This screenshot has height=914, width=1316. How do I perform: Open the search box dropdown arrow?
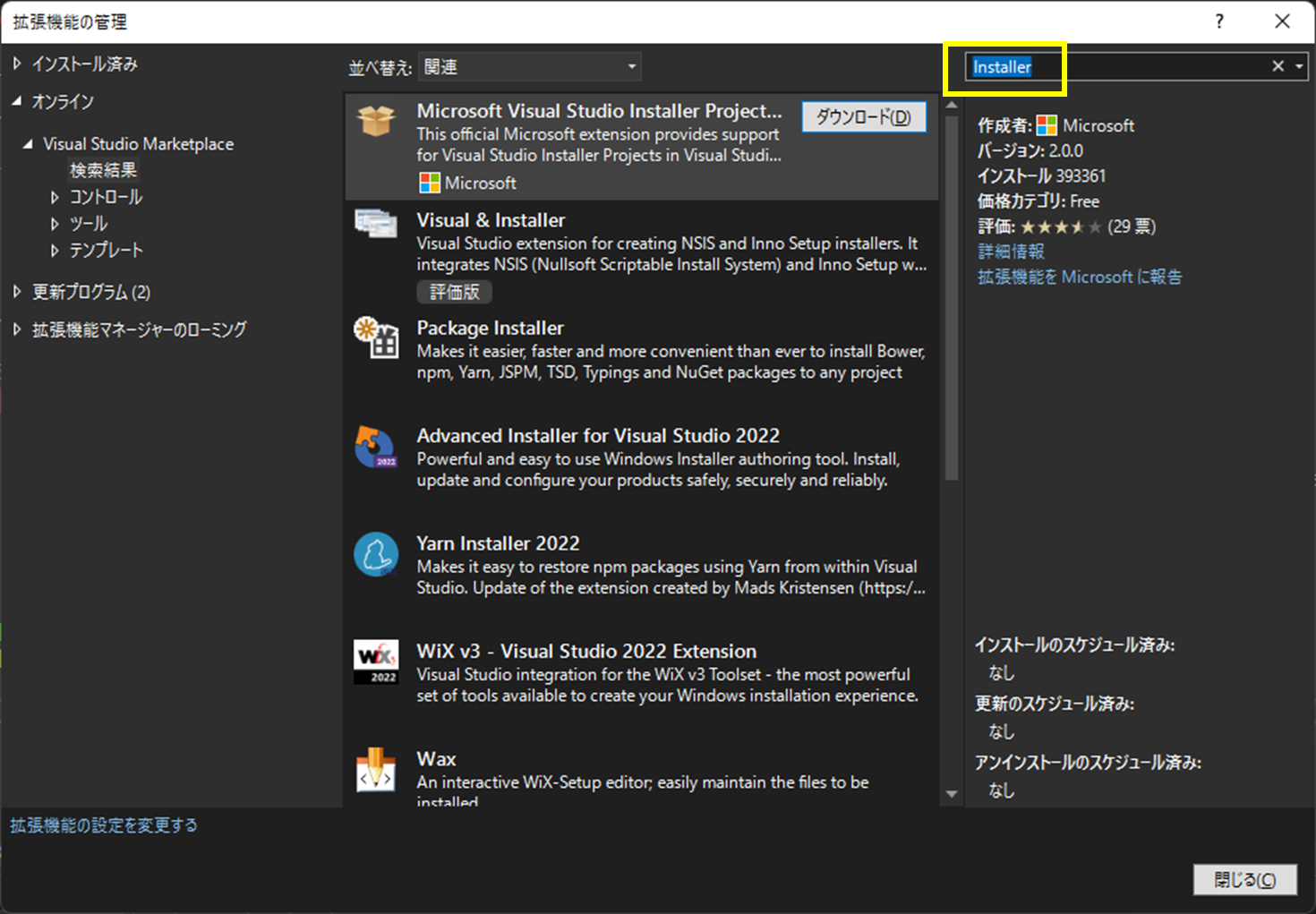click(1298, 65)
